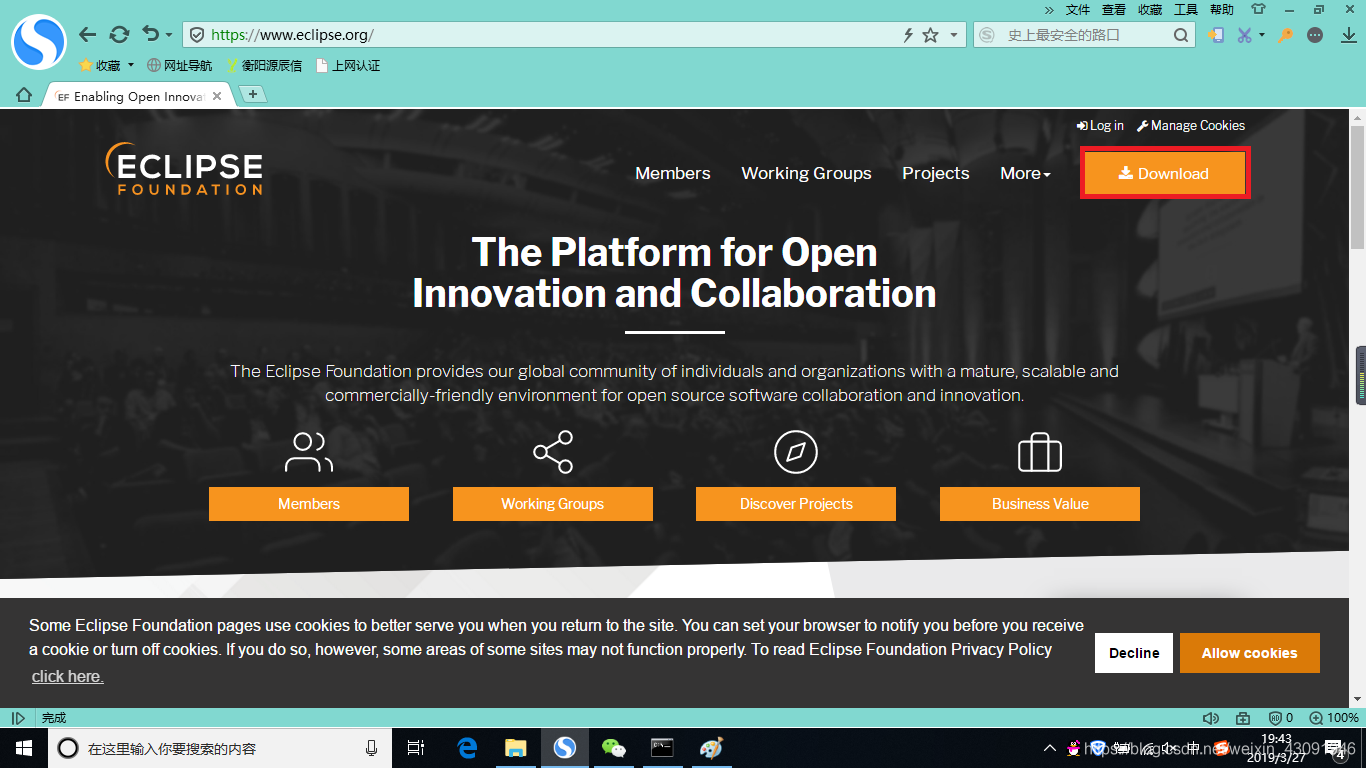This screenshot has height=768, width=1366.
Task: Open Projects in the top navigation
Action: (936, 173)
